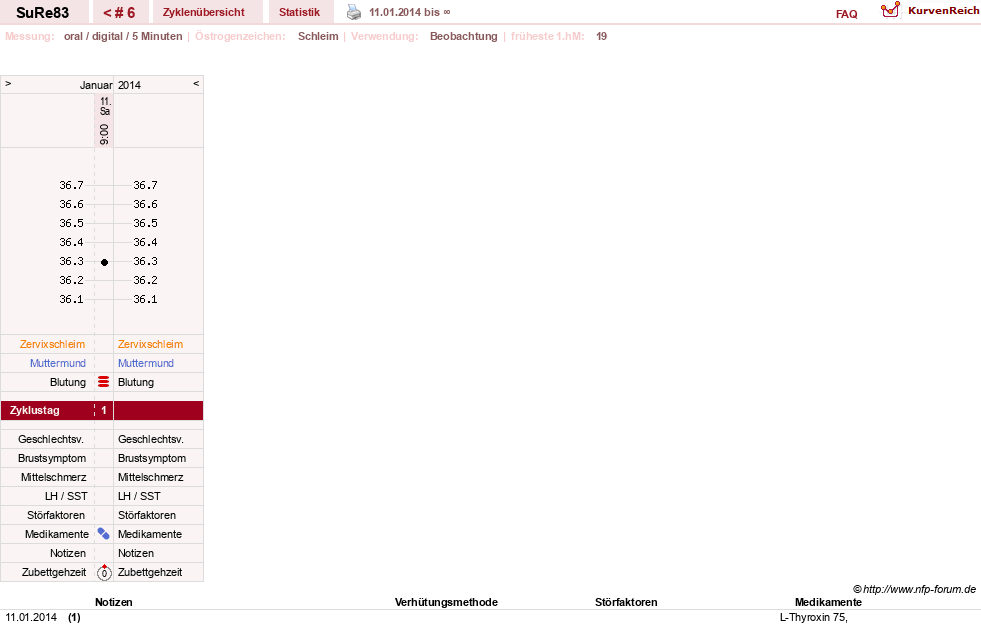Click the Verhütungsmethode column header

pos(446,602)
